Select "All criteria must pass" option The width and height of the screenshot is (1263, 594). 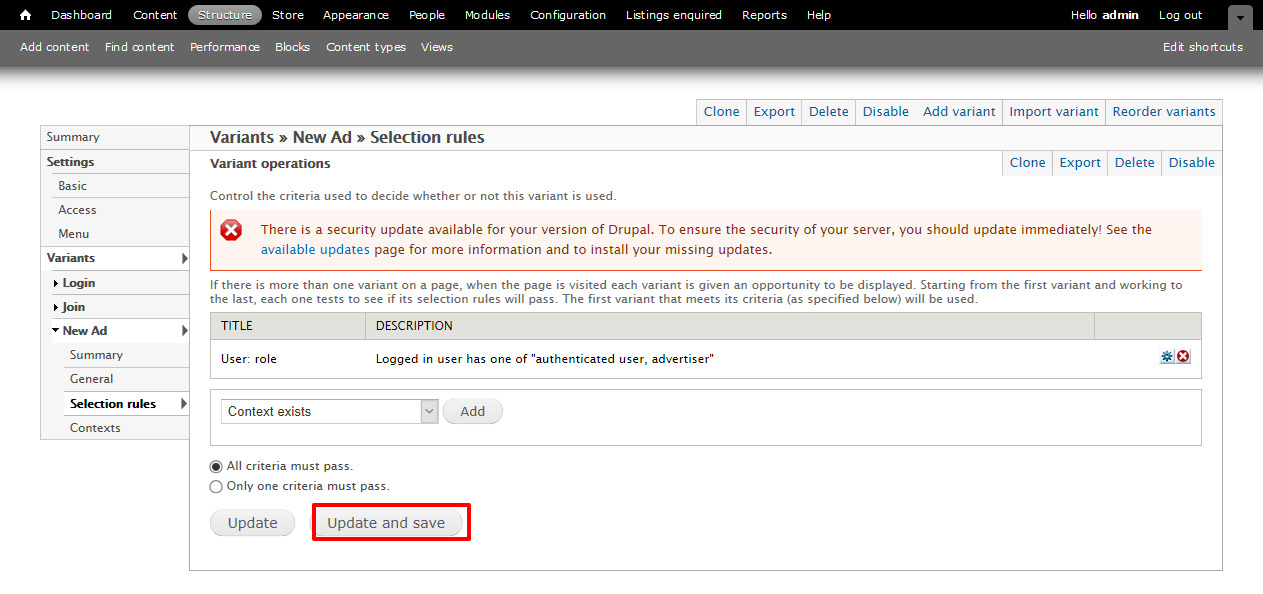pyautogui.click(x=216, y=466)
